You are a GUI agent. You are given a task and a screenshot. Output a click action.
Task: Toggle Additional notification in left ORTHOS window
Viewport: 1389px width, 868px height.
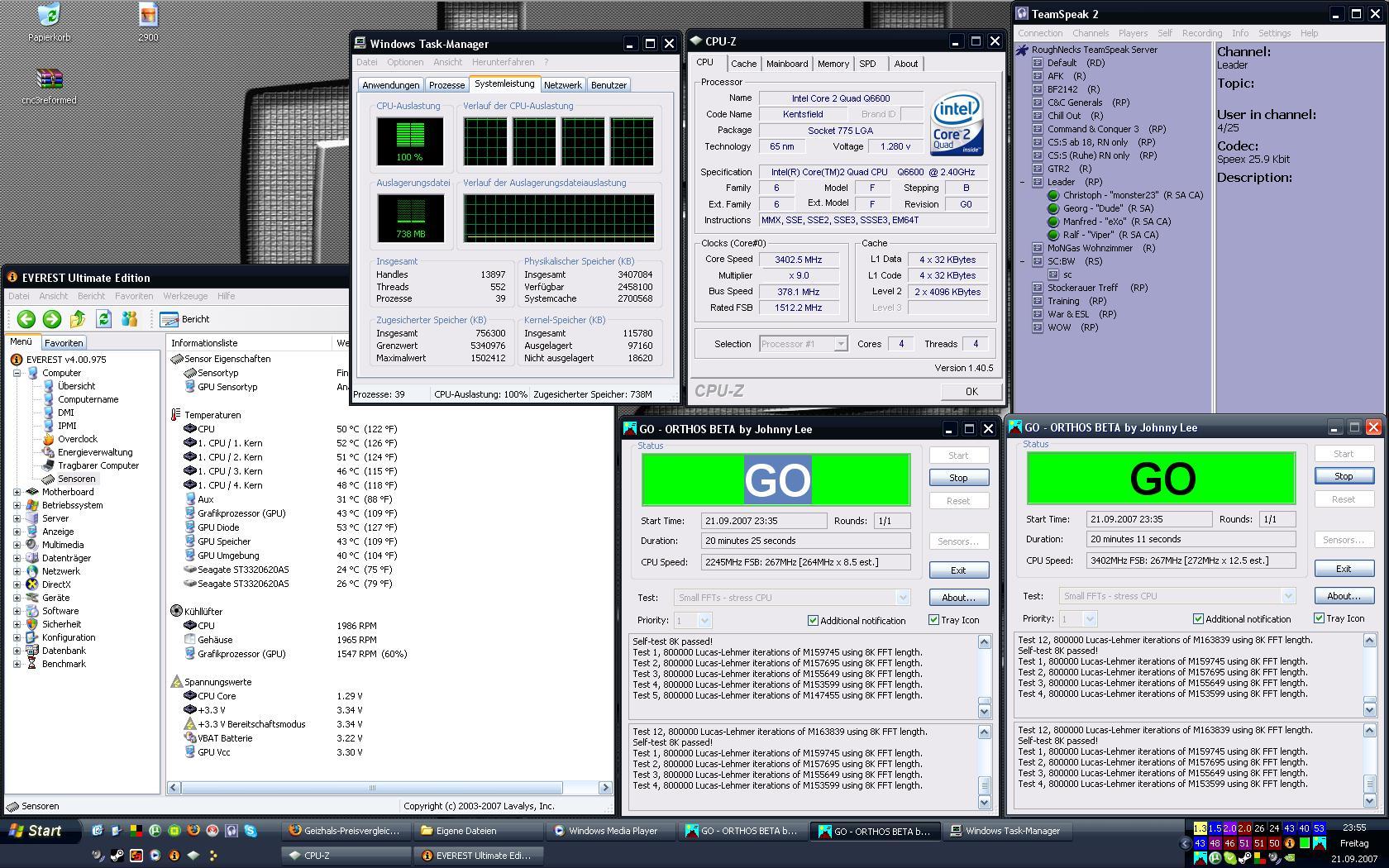point(813,620)
